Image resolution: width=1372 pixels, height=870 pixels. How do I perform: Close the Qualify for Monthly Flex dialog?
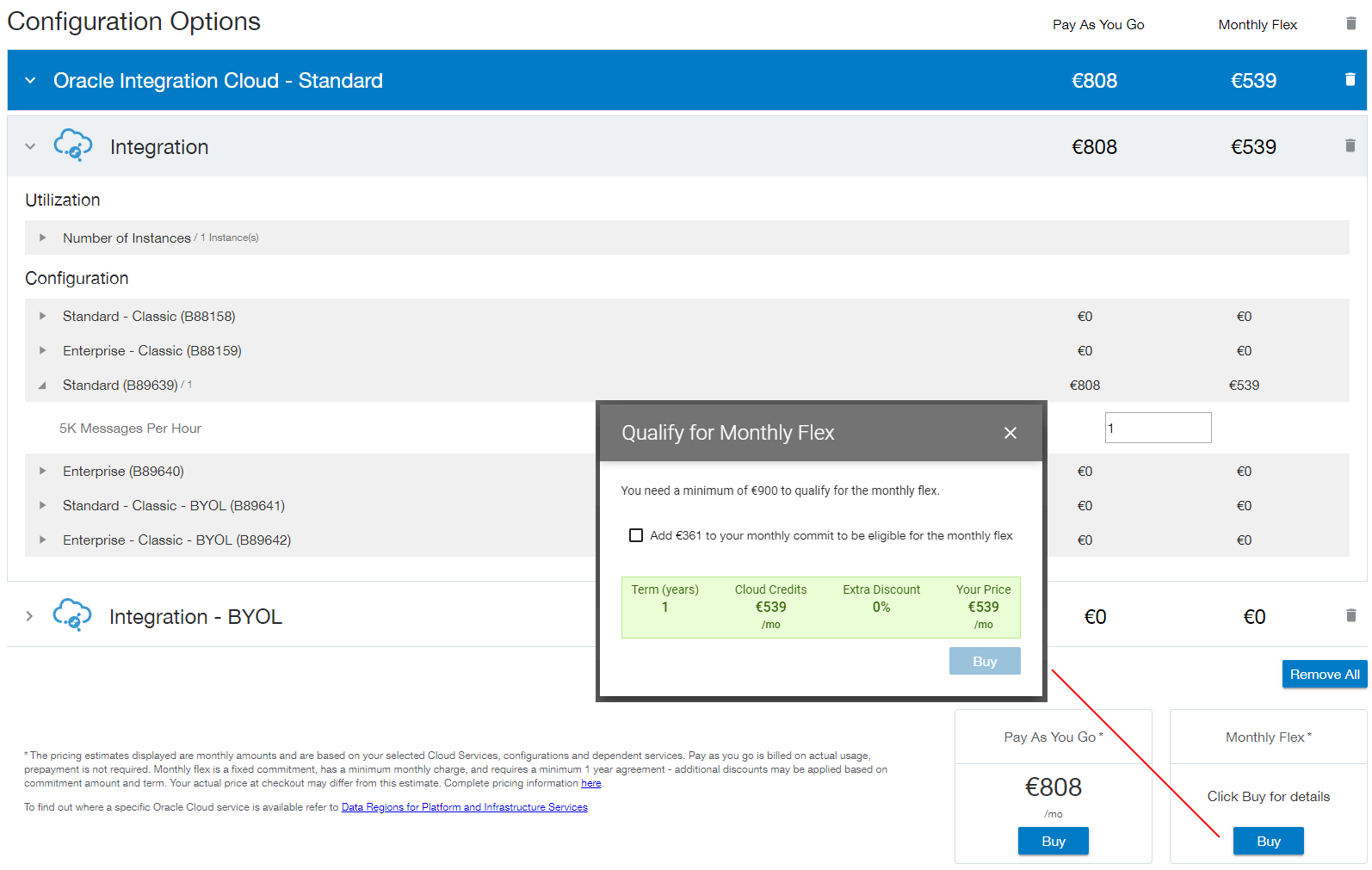1010,433
